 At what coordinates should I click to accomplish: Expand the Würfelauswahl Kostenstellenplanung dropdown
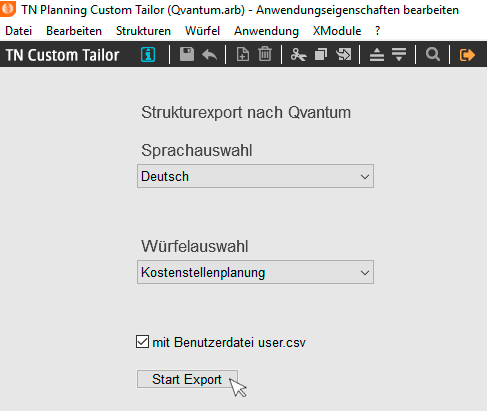pyautogui.click(x=255, y=272)
